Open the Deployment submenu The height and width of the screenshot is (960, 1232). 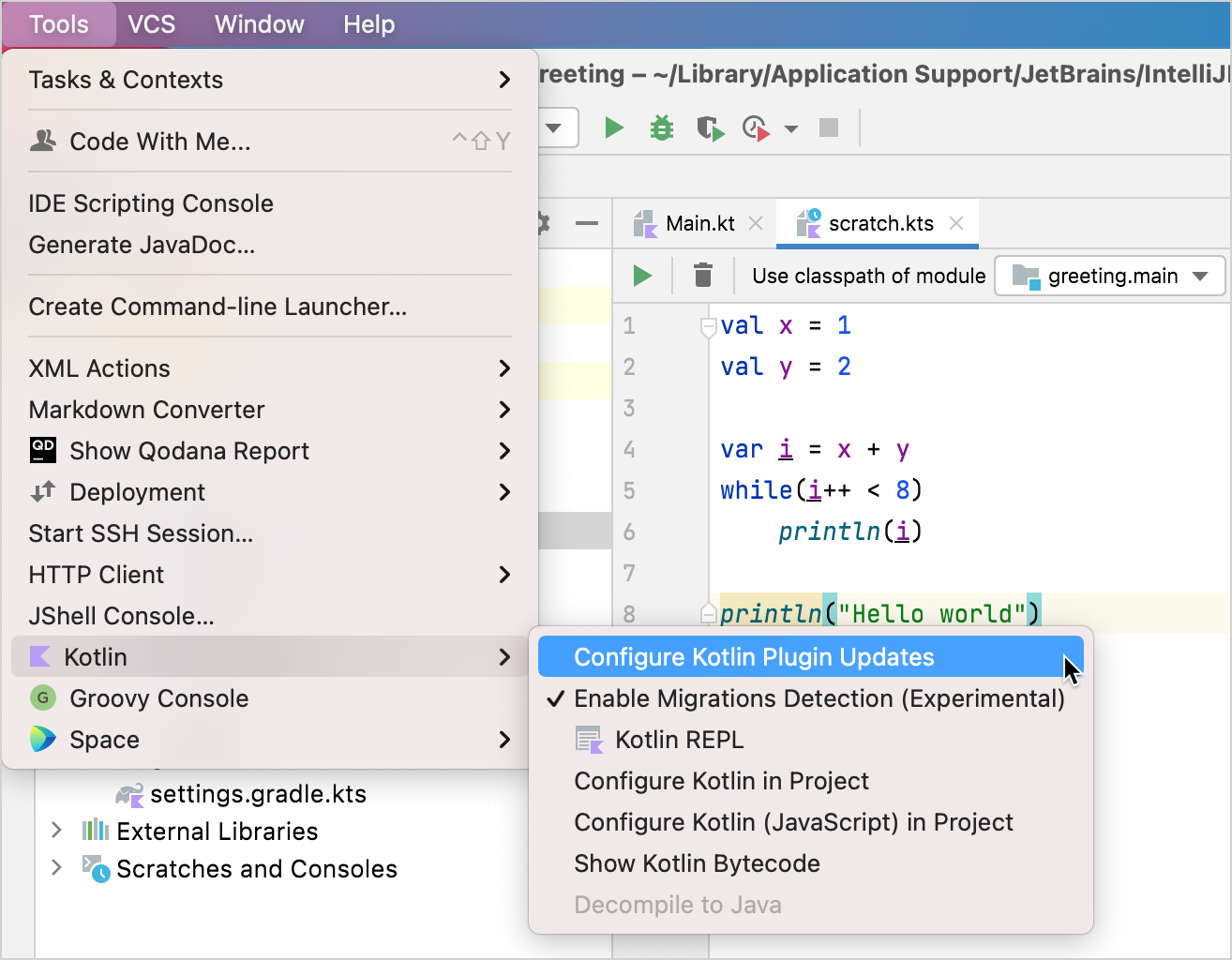pos(270,492)
